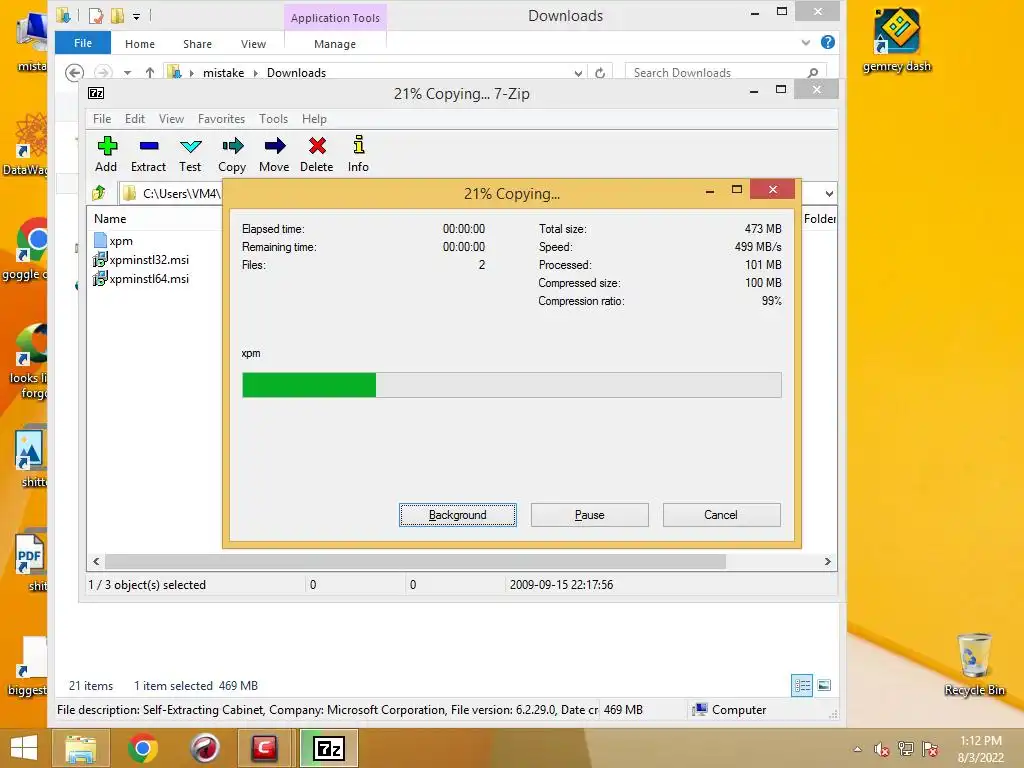Open the 7-Zip Favorites menu
The height and width of the screenshot is (768, 1024).
[x=221, y=119]
